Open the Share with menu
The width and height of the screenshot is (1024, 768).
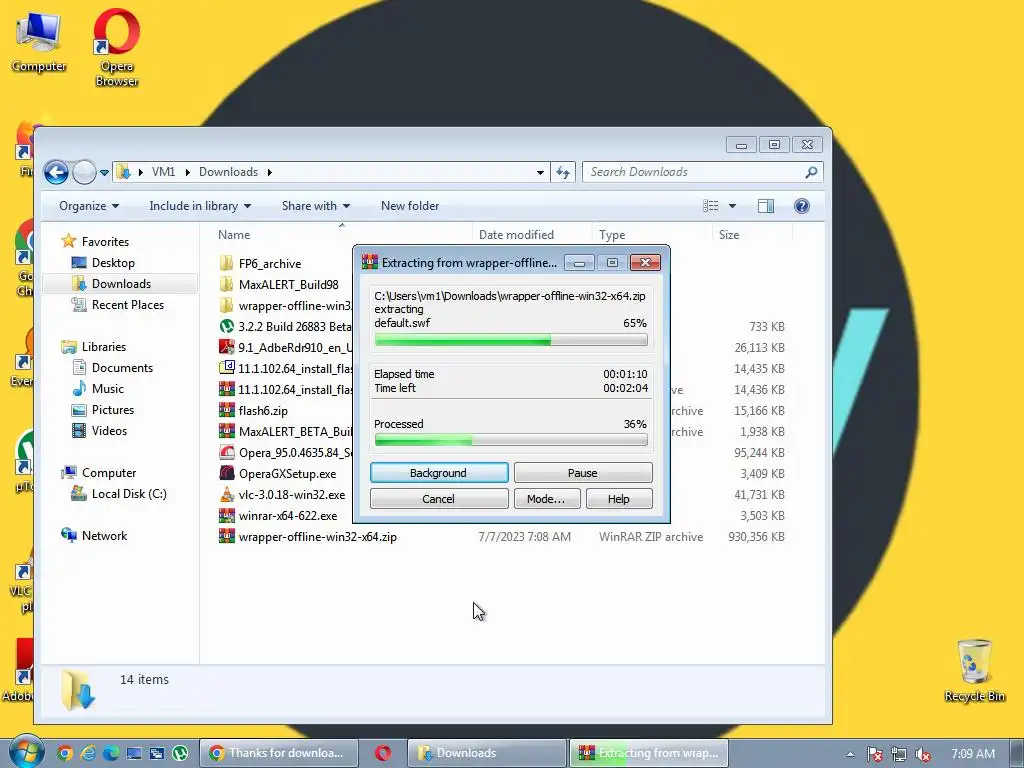tap(315, 206)
